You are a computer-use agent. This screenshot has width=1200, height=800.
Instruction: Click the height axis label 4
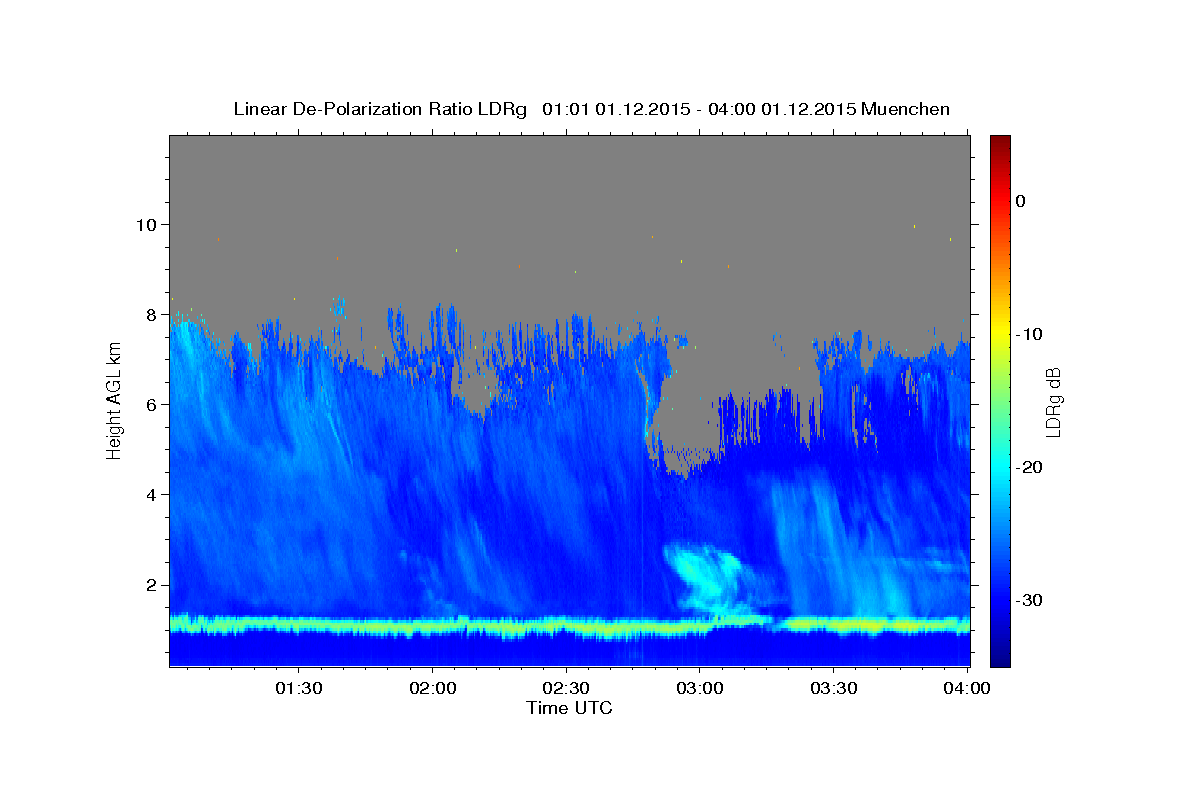tap(154, 494)
